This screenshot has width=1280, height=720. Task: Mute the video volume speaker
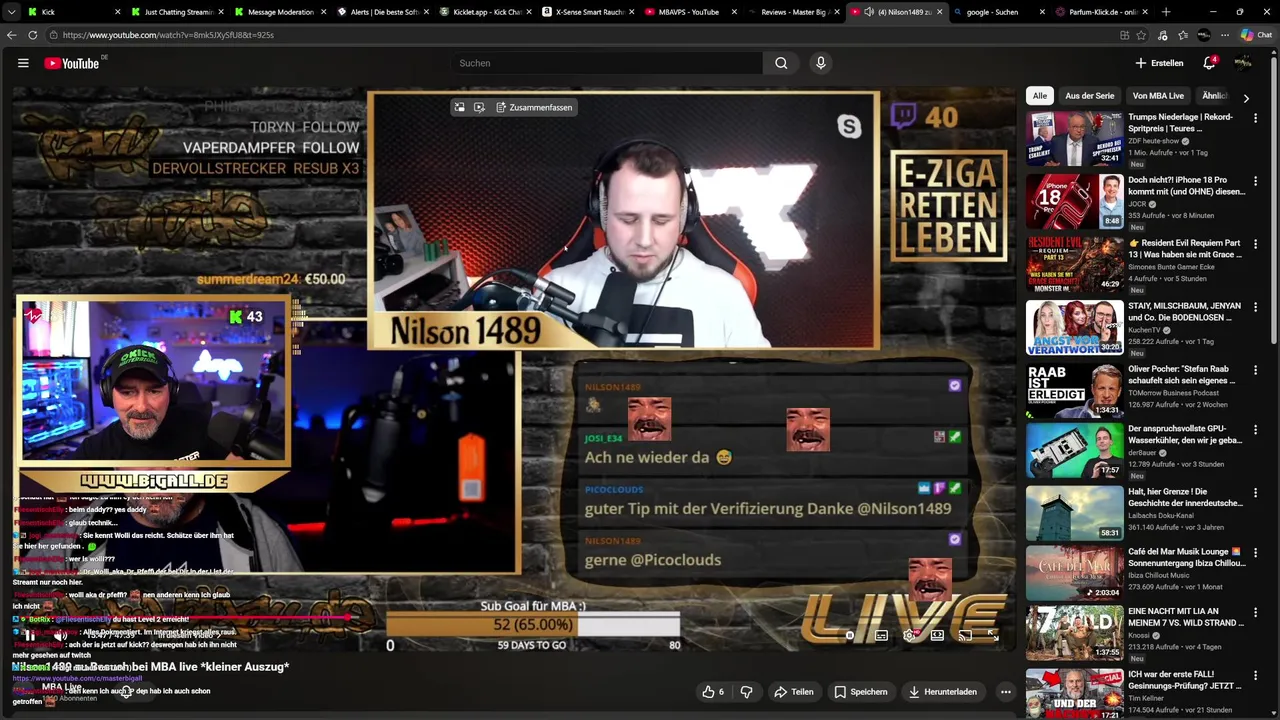(60, 635)
